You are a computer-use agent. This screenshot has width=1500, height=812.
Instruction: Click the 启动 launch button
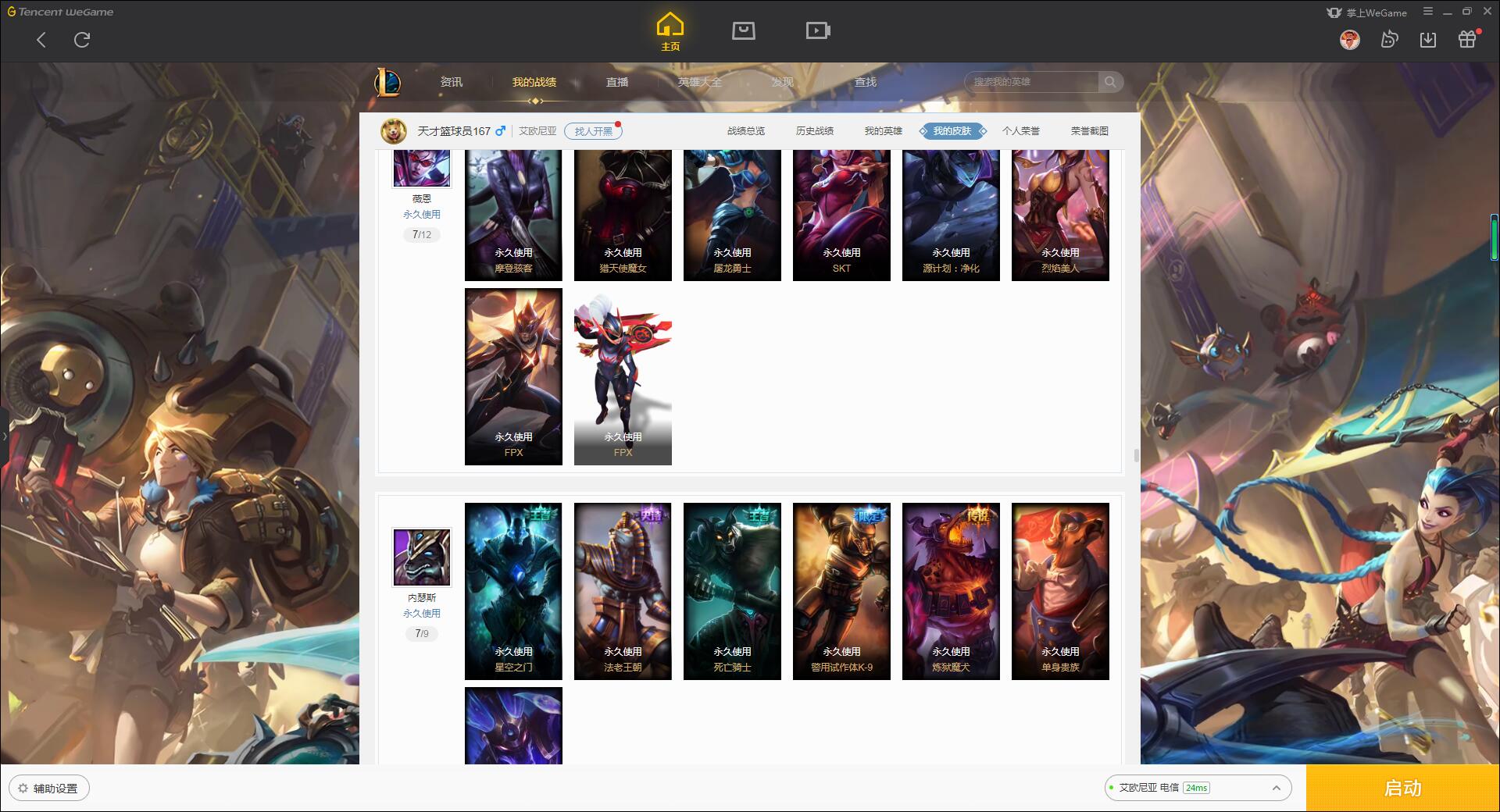[1403, 789]
